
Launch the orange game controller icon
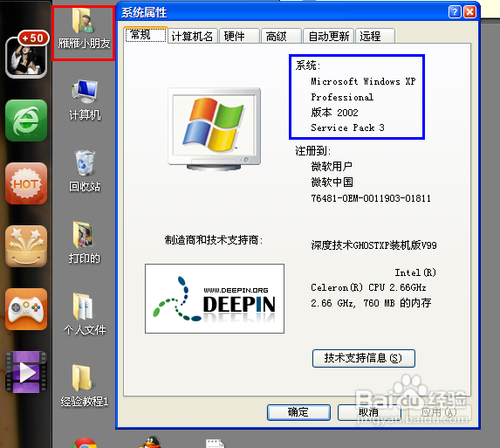[26, 309]
